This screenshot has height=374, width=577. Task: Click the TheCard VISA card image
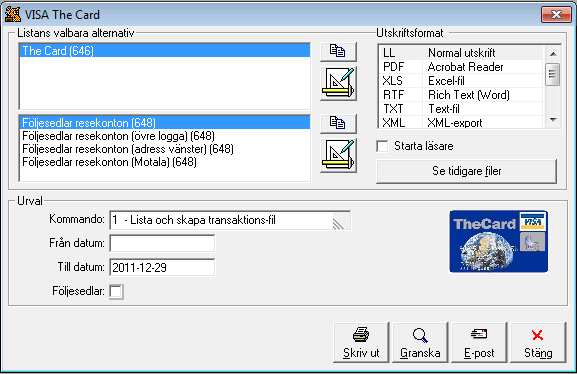(499, 241)
